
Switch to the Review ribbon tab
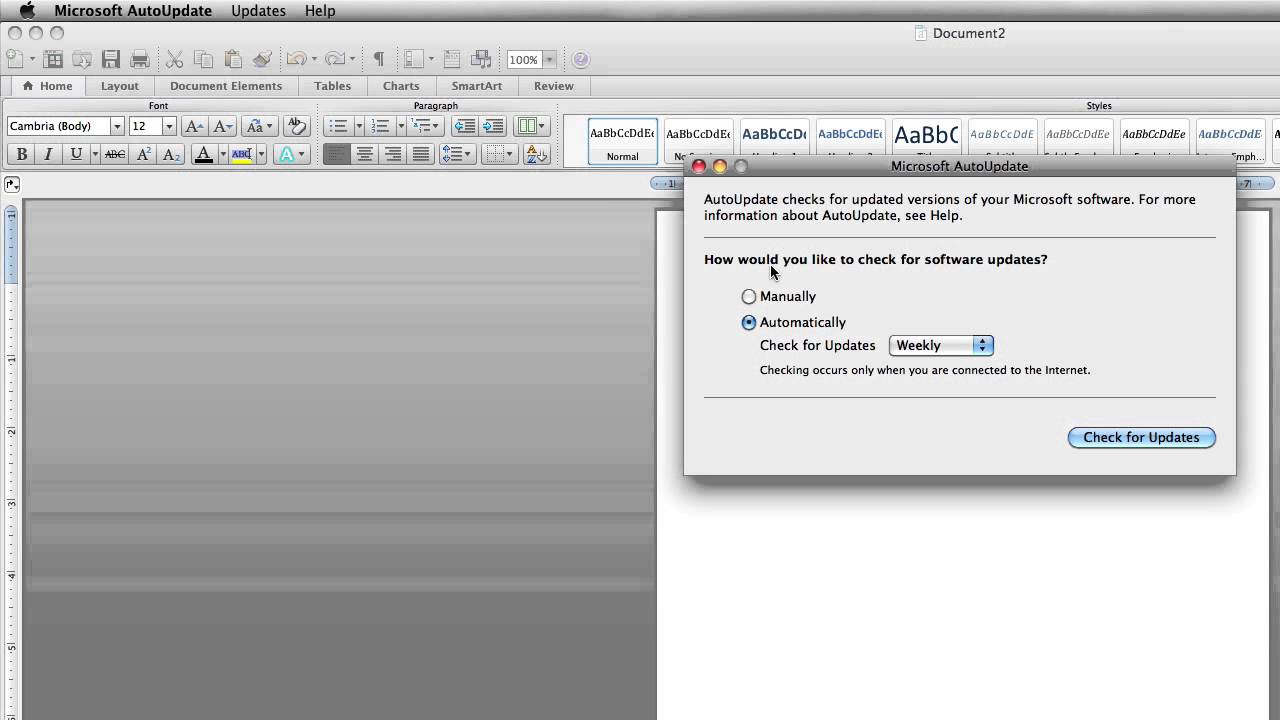pyautogui.click(x=554, y=86)
